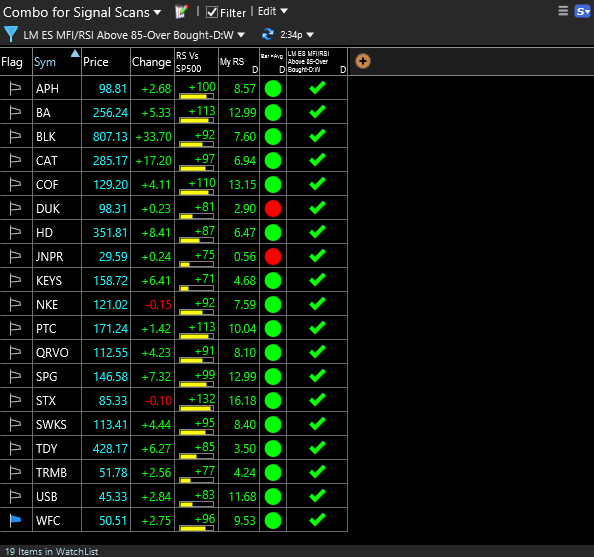The image size is (594, 557).
Task: Click the SPG My RS value 12.99
Action: pos(242,377)
